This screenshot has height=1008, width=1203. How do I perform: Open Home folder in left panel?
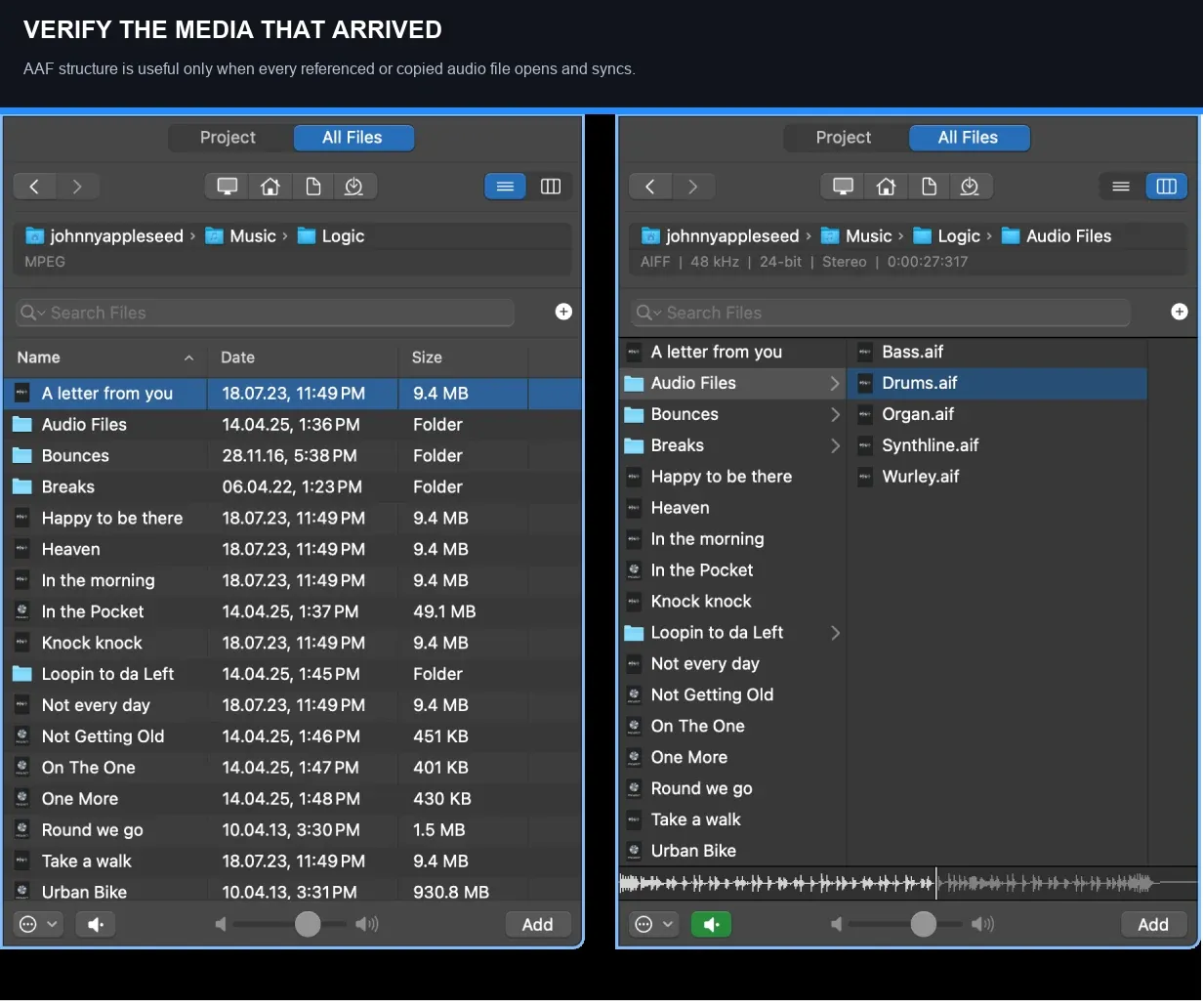click(270, 187)
